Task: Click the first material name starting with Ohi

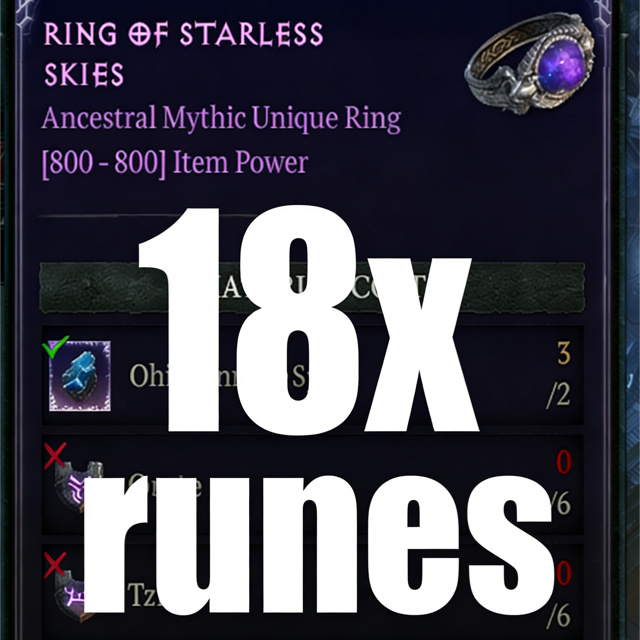Action: pos(147,375)
